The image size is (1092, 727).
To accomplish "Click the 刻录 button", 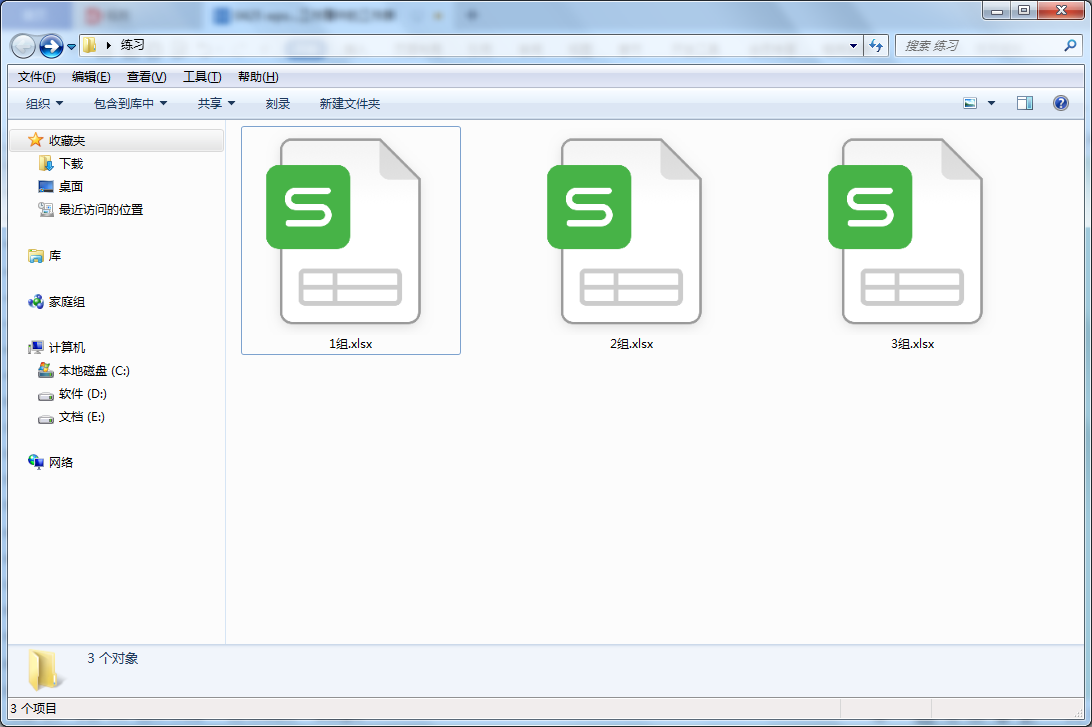I will [x=278, y=104].
